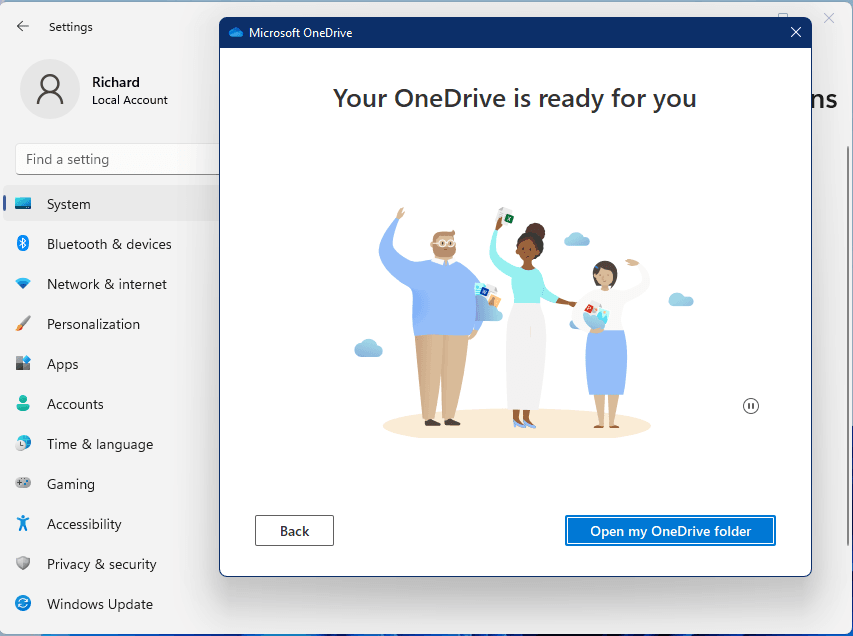Click the Time & language globe icon
Screen dimensions: 853x636
[x=23, y=443]
